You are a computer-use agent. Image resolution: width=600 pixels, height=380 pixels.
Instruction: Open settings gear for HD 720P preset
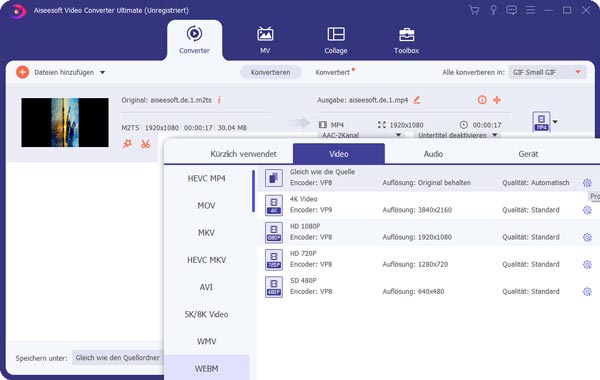point(587,264)
